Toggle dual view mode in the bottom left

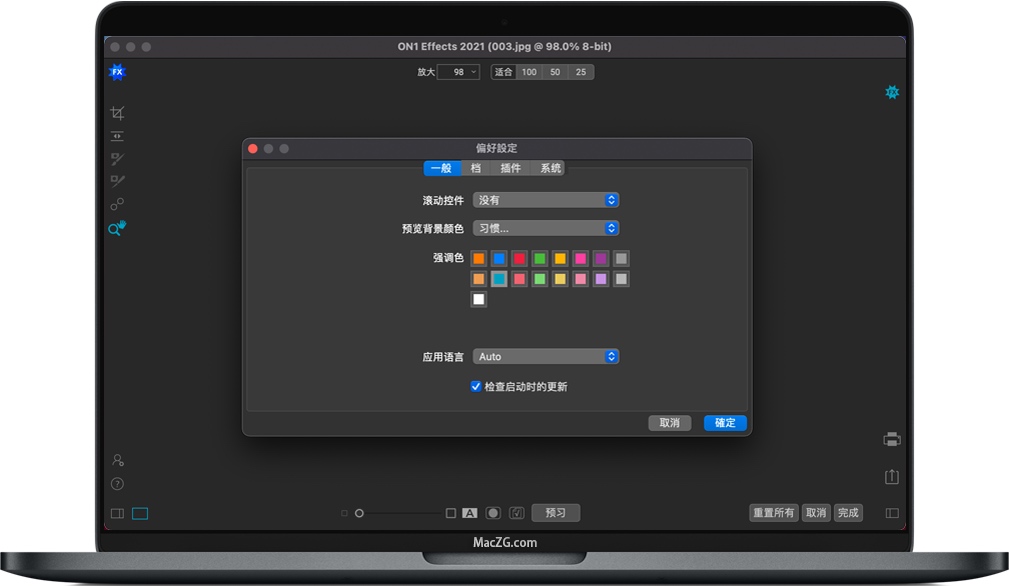[x=116, y=512]
